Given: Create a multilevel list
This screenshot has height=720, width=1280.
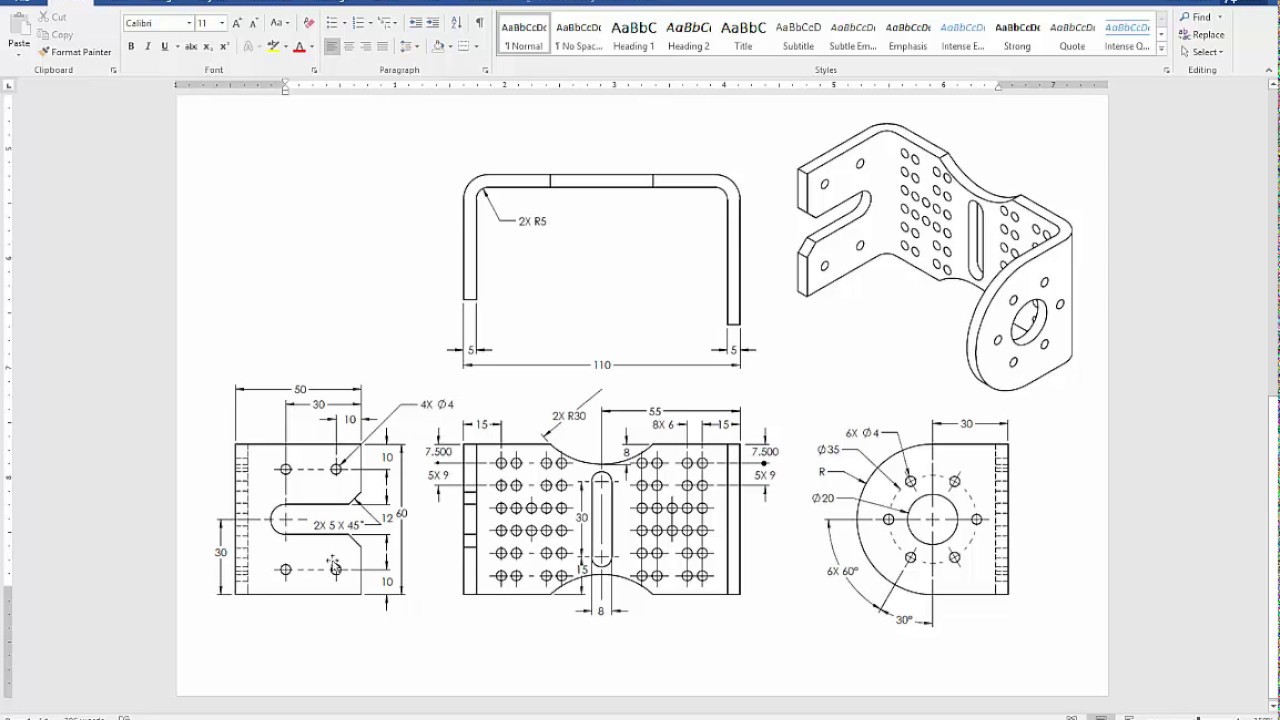Looking at the screenshot, I should tap(384, 23).
